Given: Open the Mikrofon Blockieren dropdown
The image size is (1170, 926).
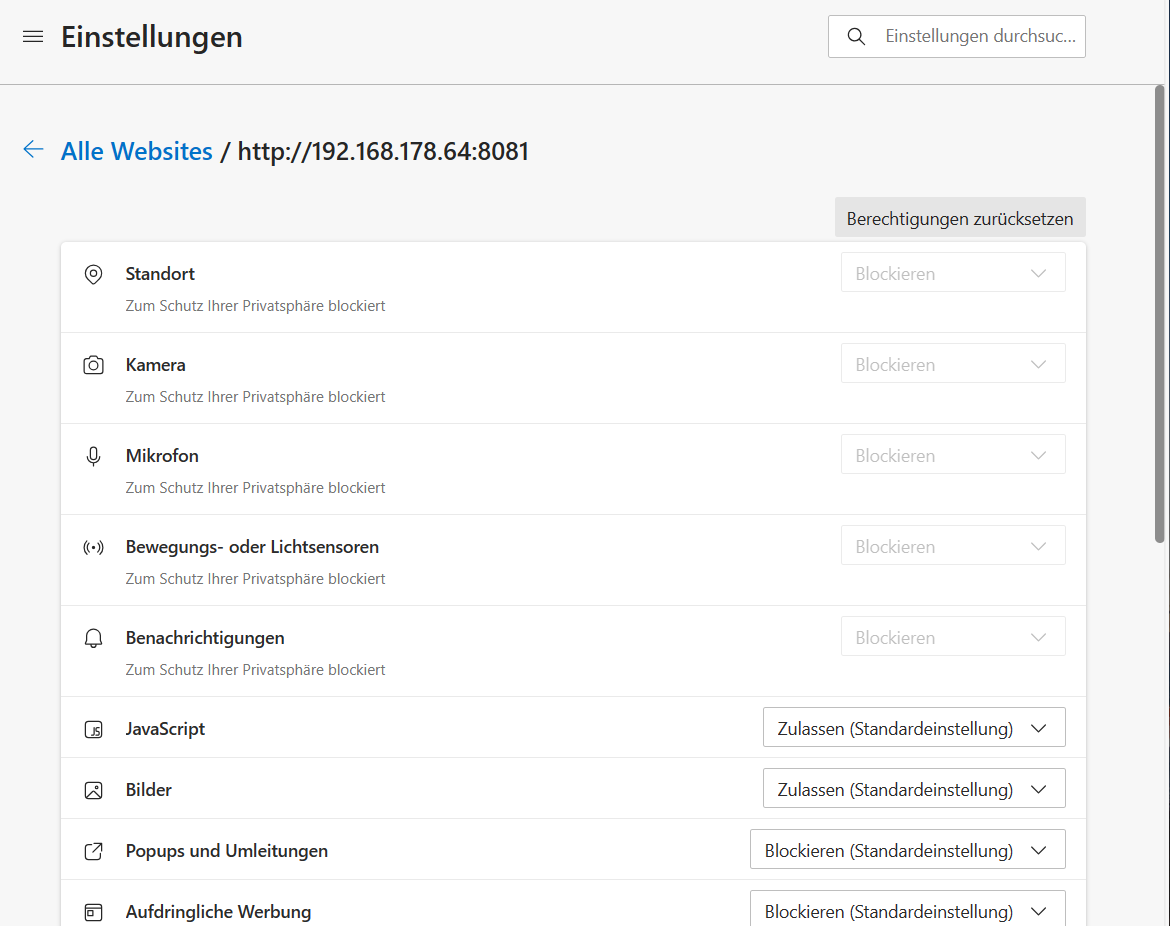Looking at the screenshot, I should [953, 454].
